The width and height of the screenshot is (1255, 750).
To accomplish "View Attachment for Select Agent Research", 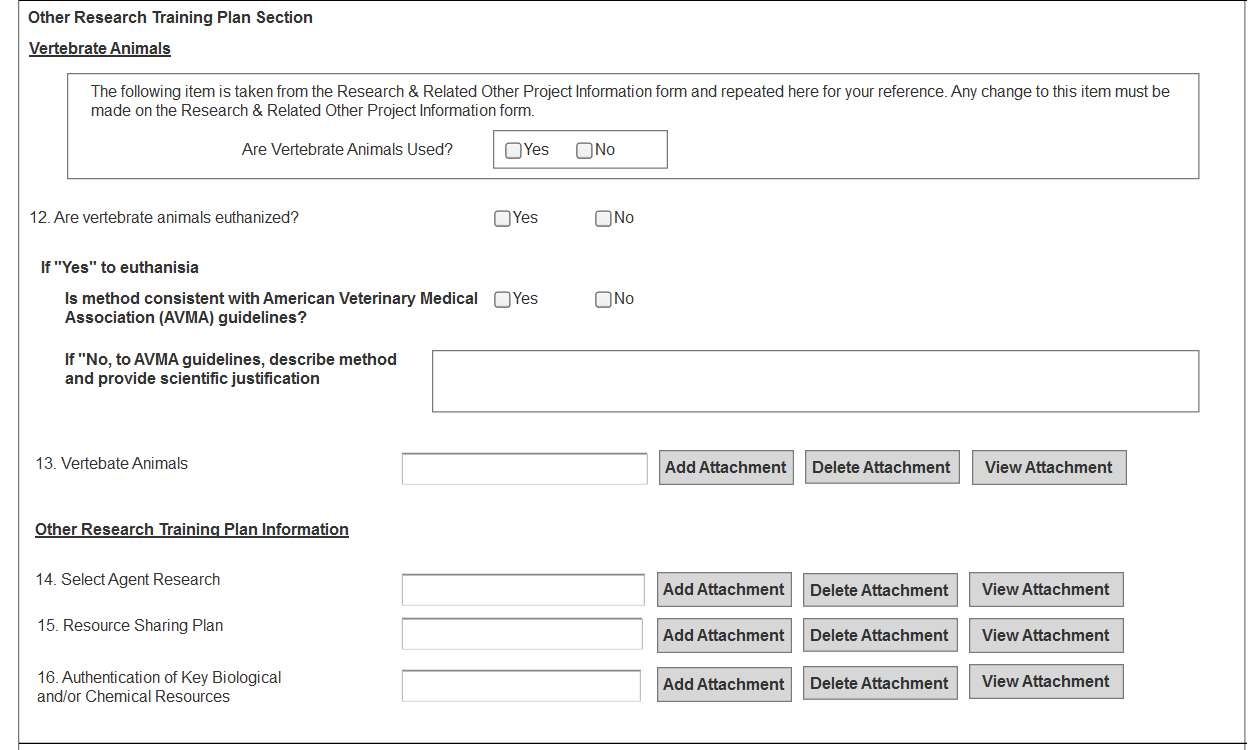I will click(x=1045, y=590).
